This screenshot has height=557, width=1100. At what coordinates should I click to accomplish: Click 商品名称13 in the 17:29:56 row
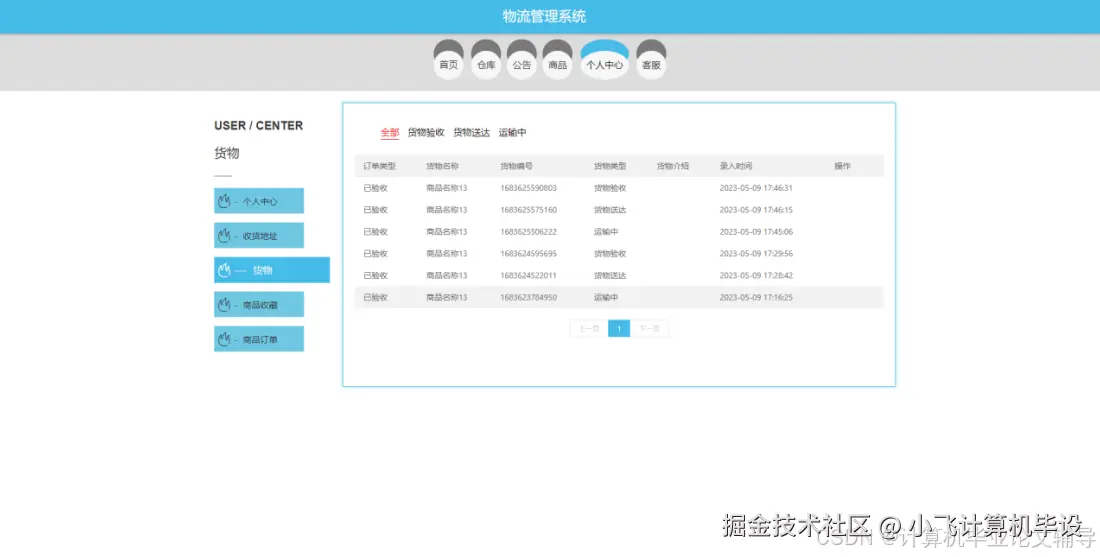pyautogui.click(x=446, y=253)
